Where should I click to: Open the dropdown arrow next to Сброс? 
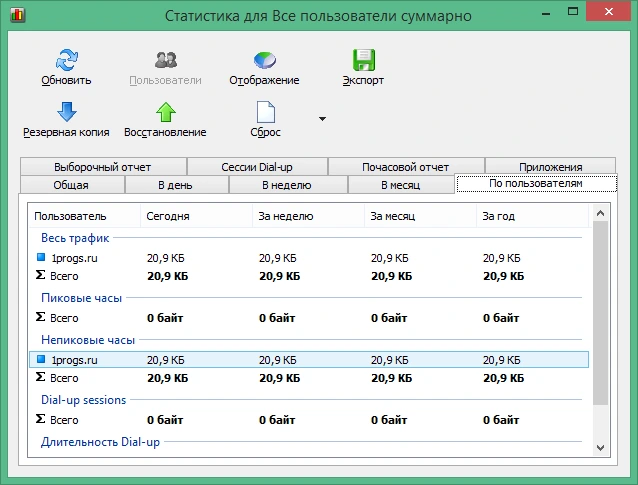322,119
